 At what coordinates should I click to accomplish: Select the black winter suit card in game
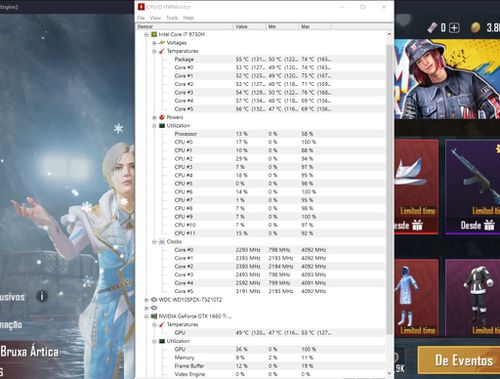tap(473, 297)
